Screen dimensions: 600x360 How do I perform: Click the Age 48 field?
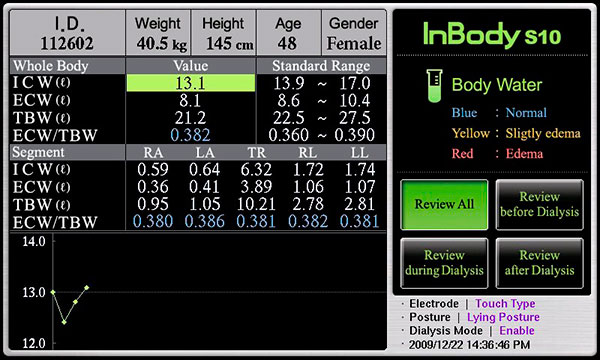tap(289, 33)
